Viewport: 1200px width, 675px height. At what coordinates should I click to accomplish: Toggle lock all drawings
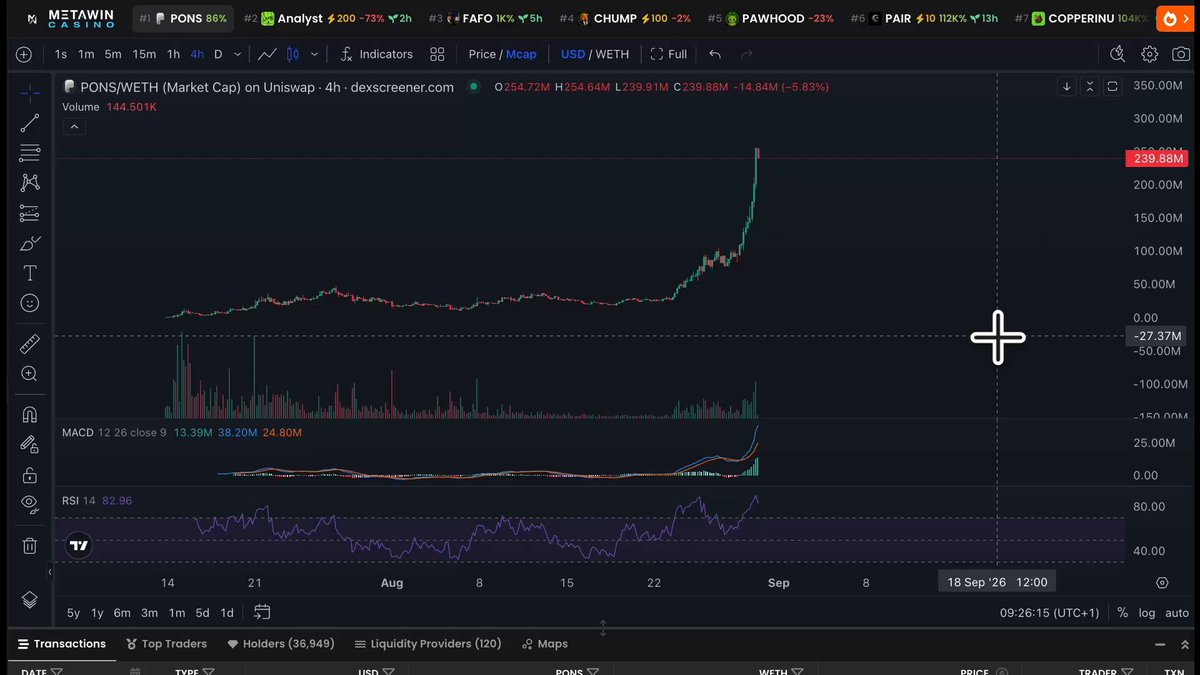pyautogui.click(x=30, y=474)
